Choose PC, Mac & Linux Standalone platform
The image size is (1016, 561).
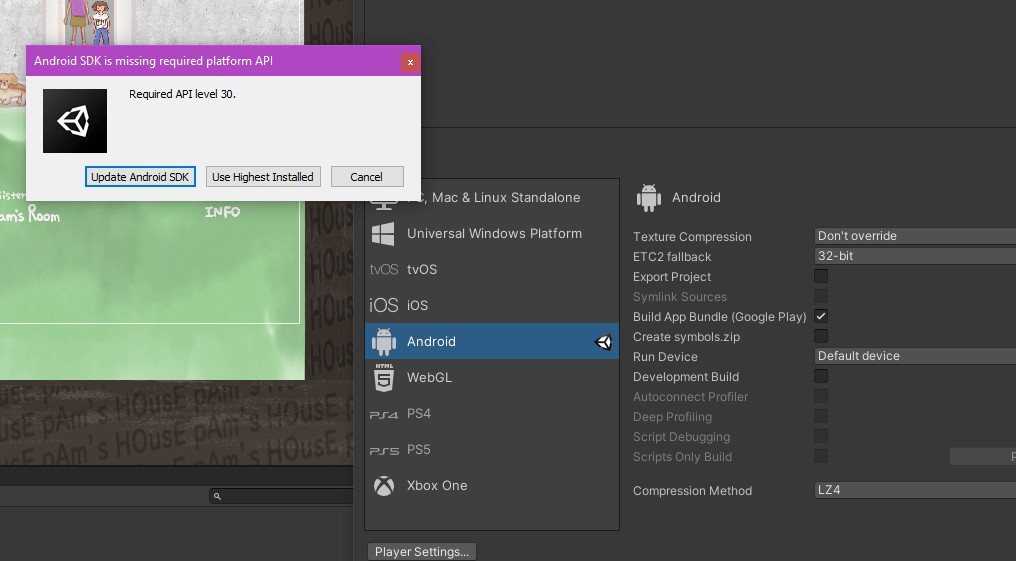coord(492,198)
